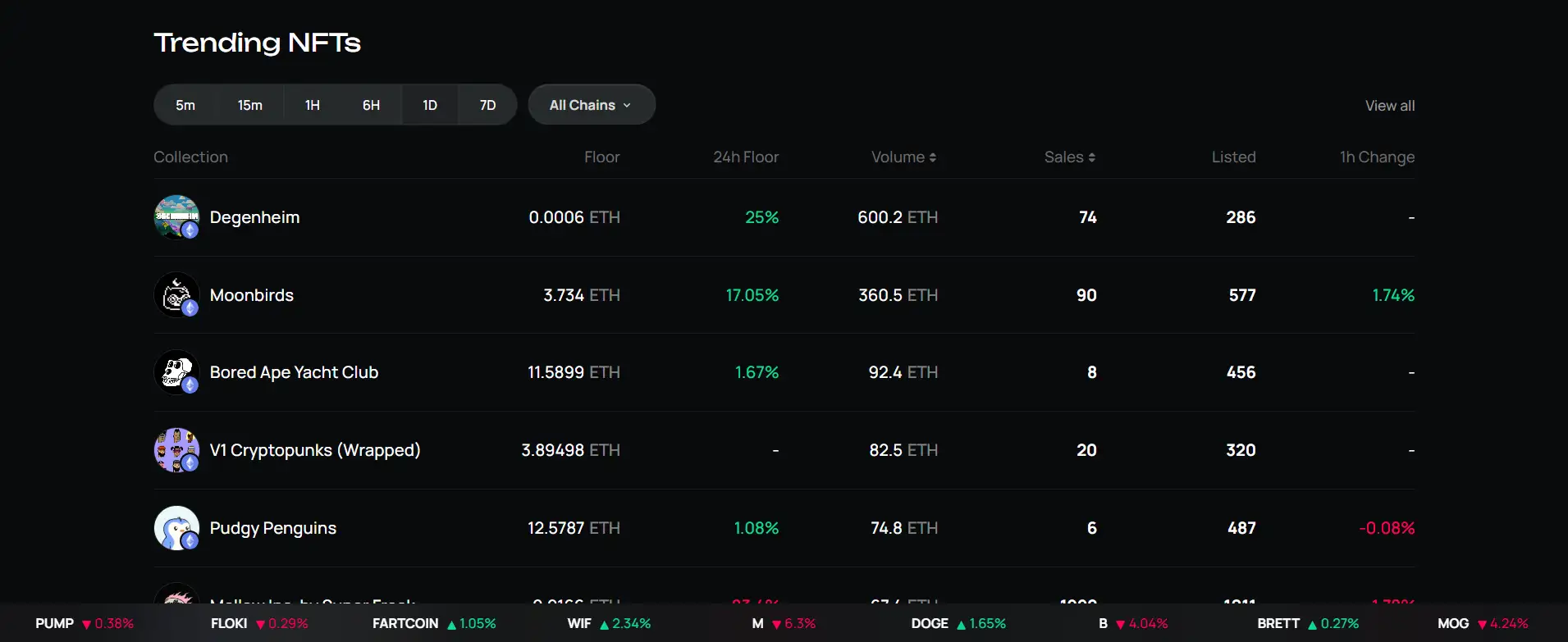Open the Moonbirds collection name link

point(252,295)
